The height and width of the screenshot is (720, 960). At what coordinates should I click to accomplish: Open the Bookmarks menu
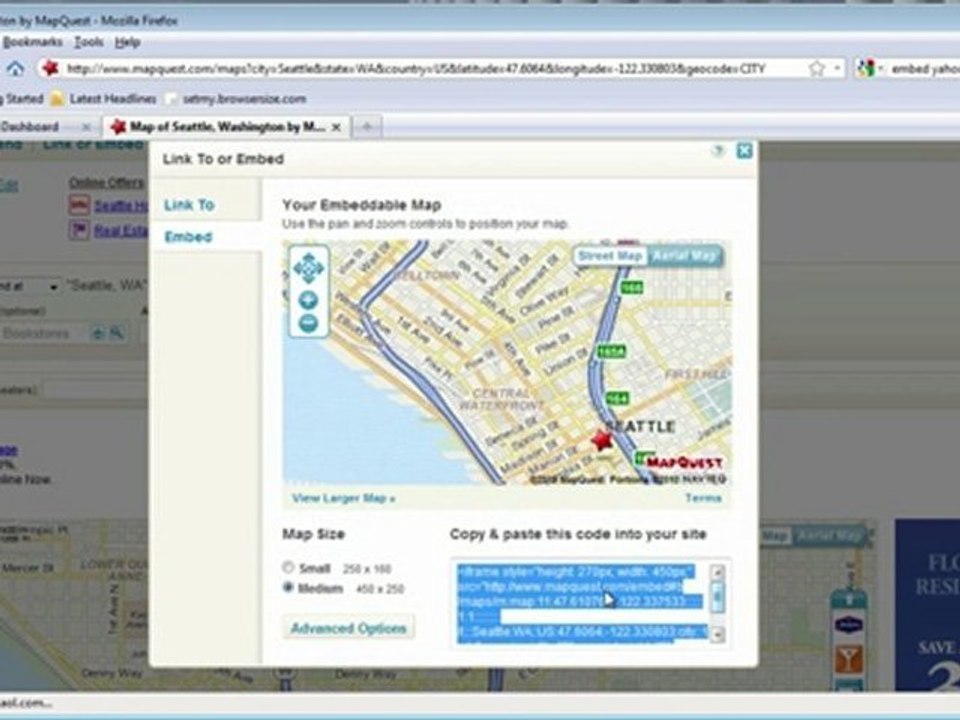coord(32,42)
